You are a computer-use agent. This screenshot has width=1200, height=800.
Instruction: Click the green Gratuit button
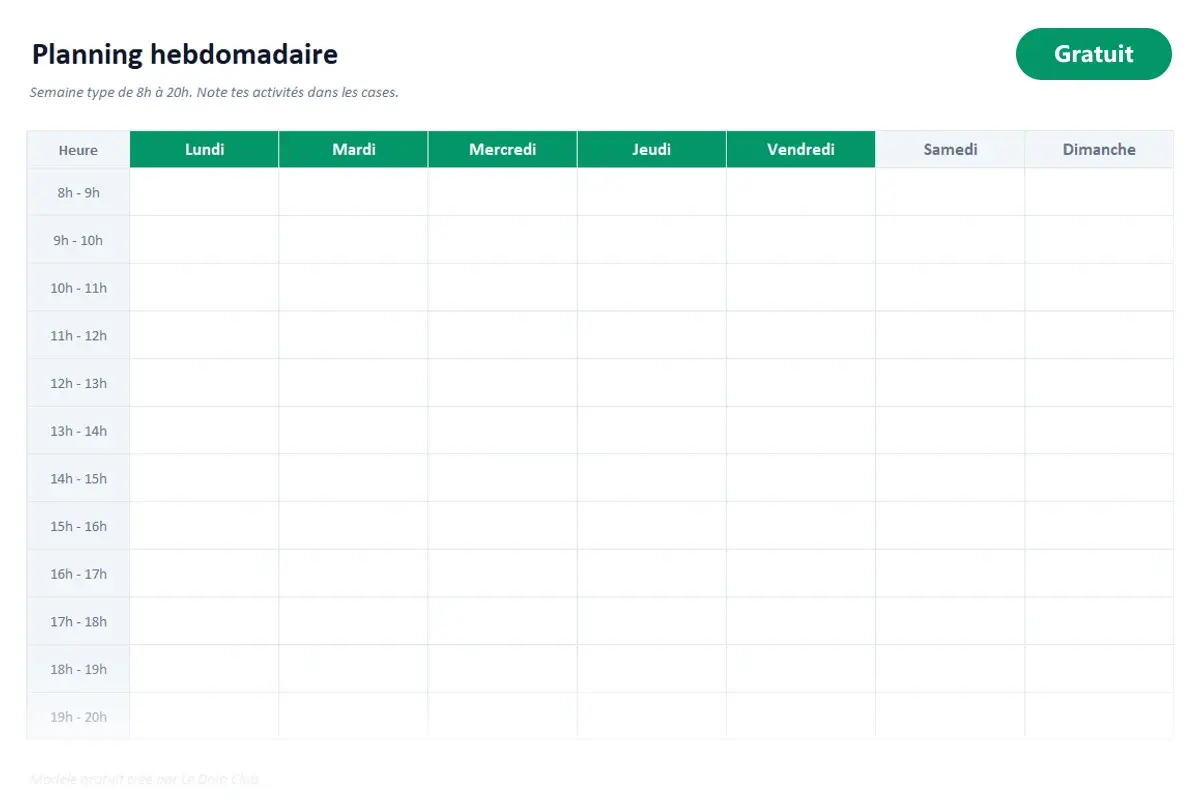coord(1093,54)
